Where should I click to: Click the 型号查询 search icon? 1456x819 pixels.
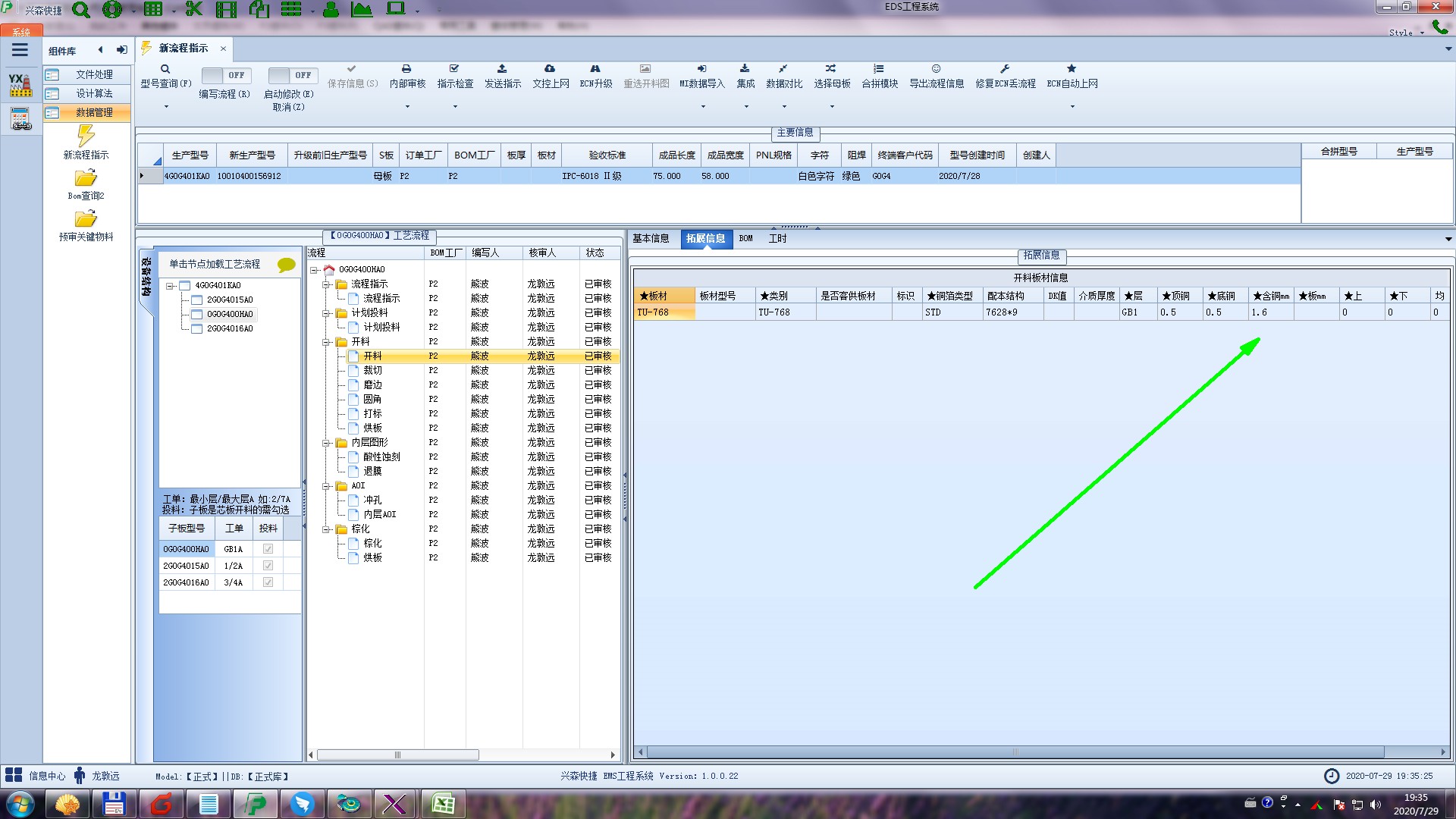pos(165,69)
